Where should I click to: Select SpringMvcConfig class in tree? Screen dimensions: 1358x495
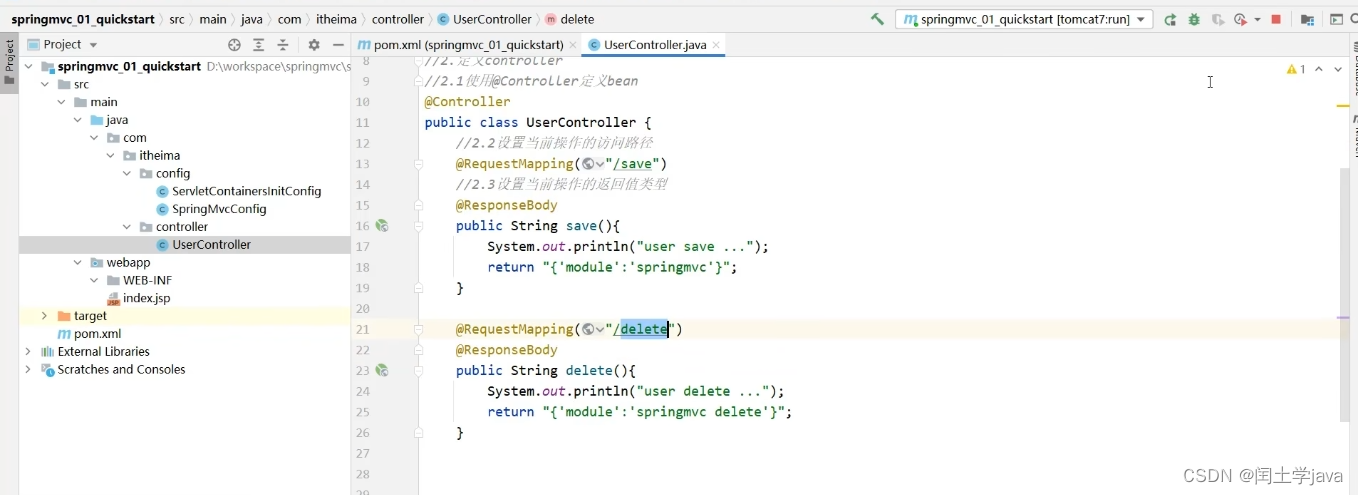219,209
